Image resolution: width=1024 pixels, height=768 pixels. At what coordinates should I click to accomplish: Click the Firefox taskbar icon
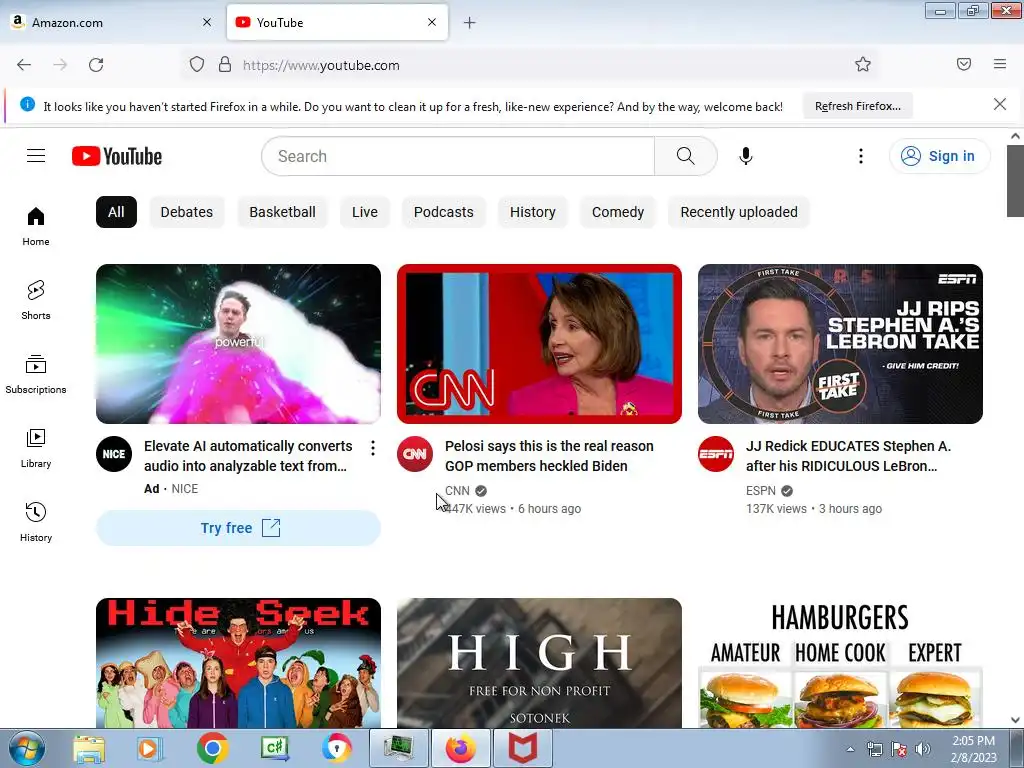460,748
